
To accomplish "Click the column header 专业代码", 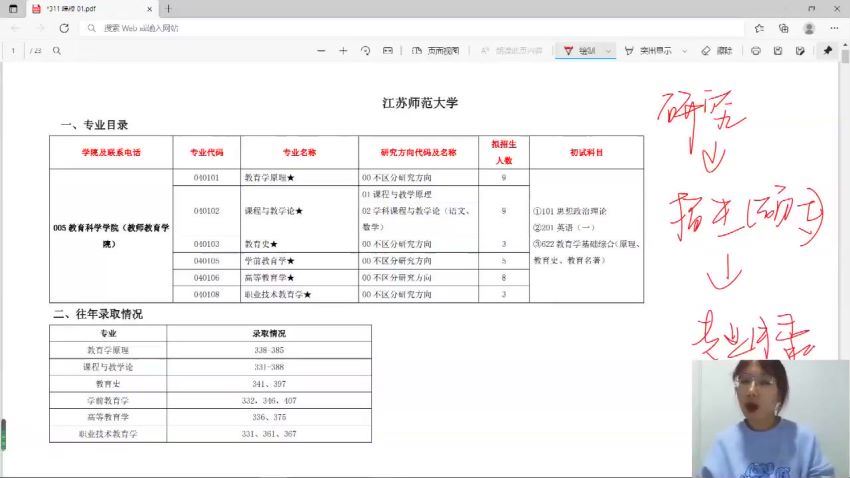I will [207, 152].
